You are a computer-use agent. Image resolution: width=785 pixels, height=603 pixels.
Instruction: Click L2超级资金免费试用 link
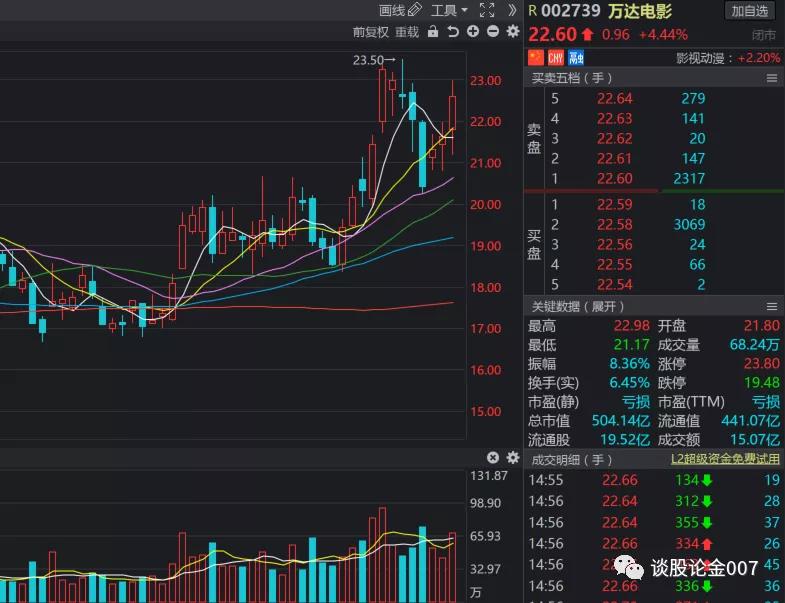(725, 459)
